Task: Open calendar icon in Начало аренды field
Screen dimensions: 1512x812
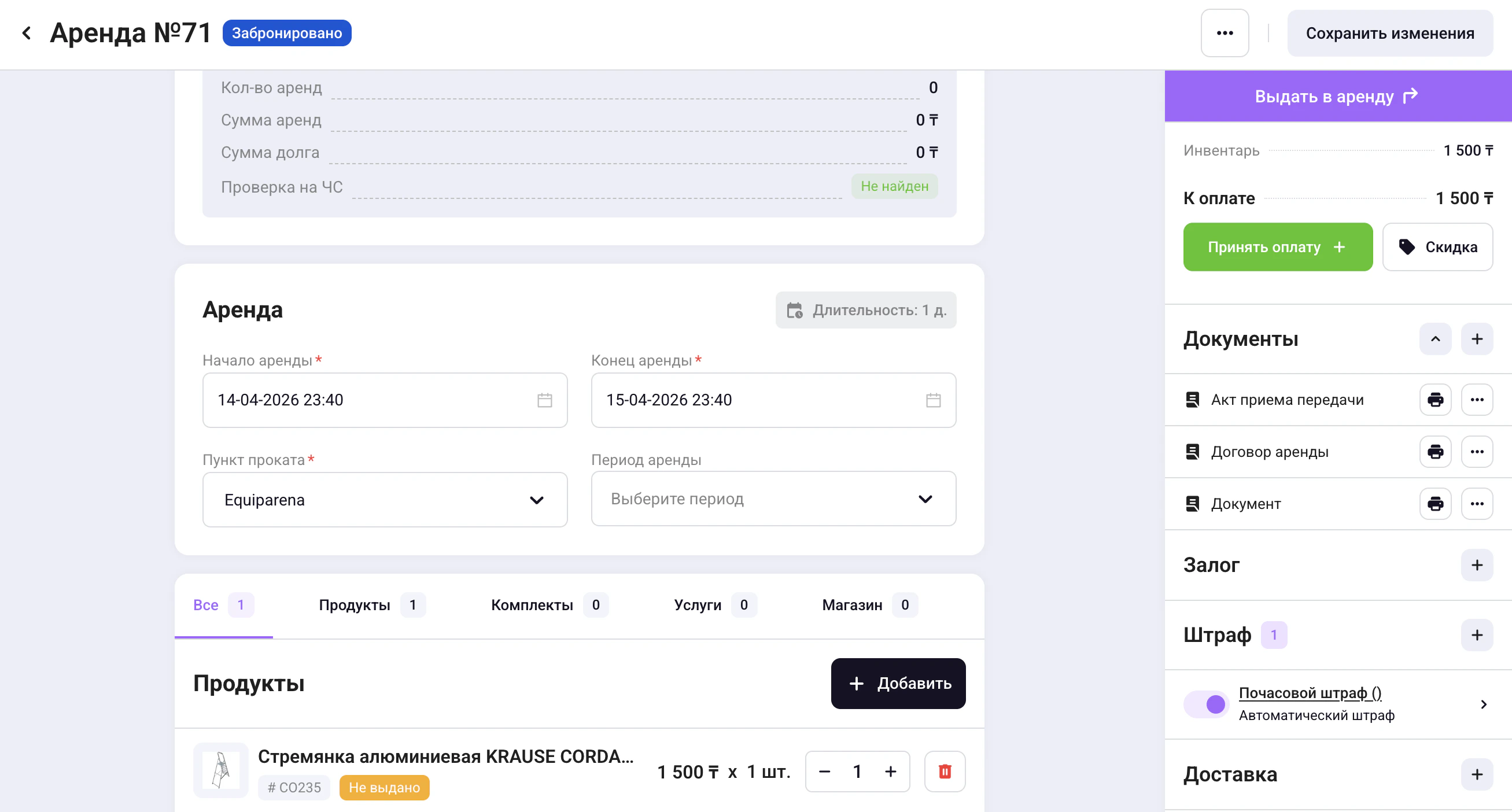Action: tap(545, 400)
